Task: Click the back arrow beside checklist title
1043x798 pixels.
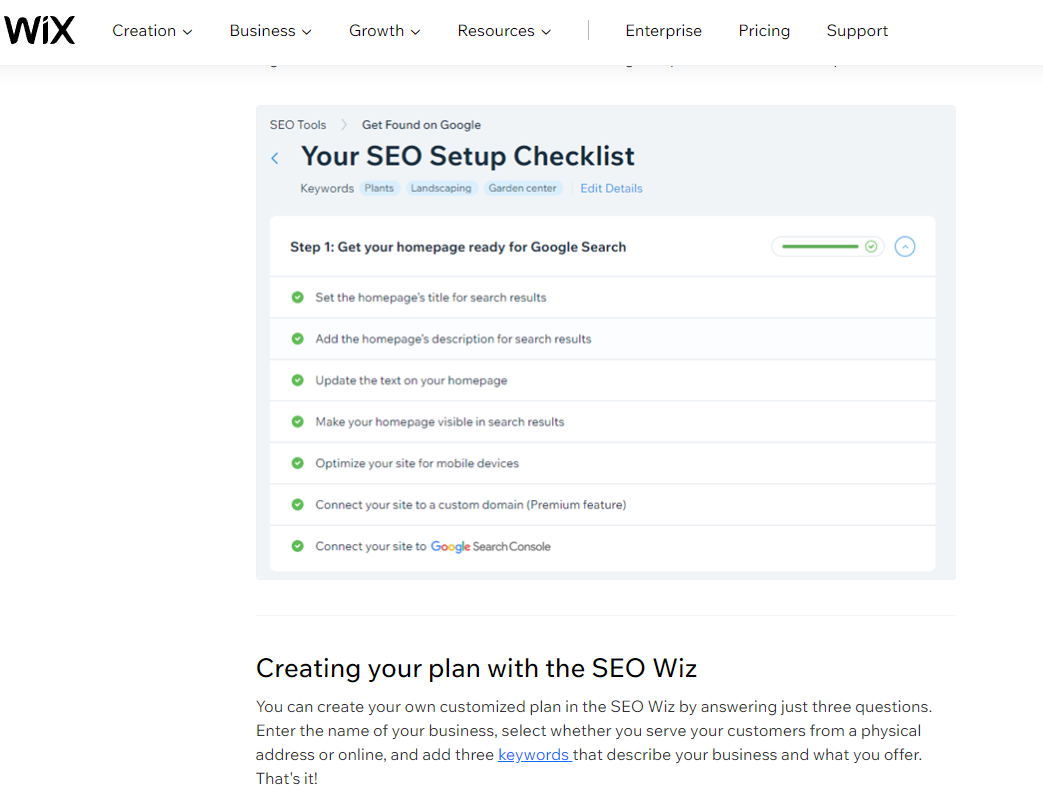Action: click(x=275, y=158)
